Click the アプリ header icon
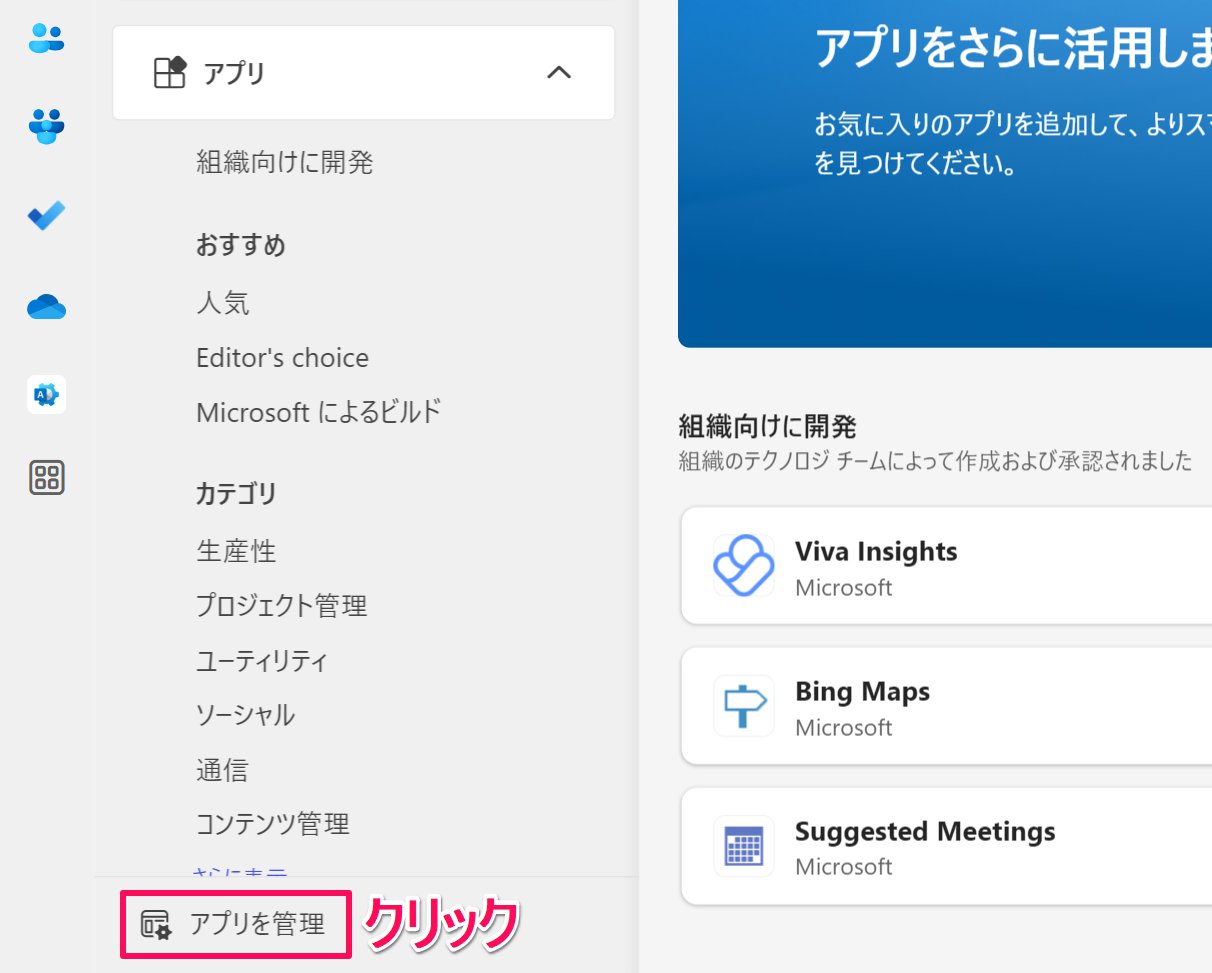Screen dimensions: 1212x973 click(x=170, y=73)
